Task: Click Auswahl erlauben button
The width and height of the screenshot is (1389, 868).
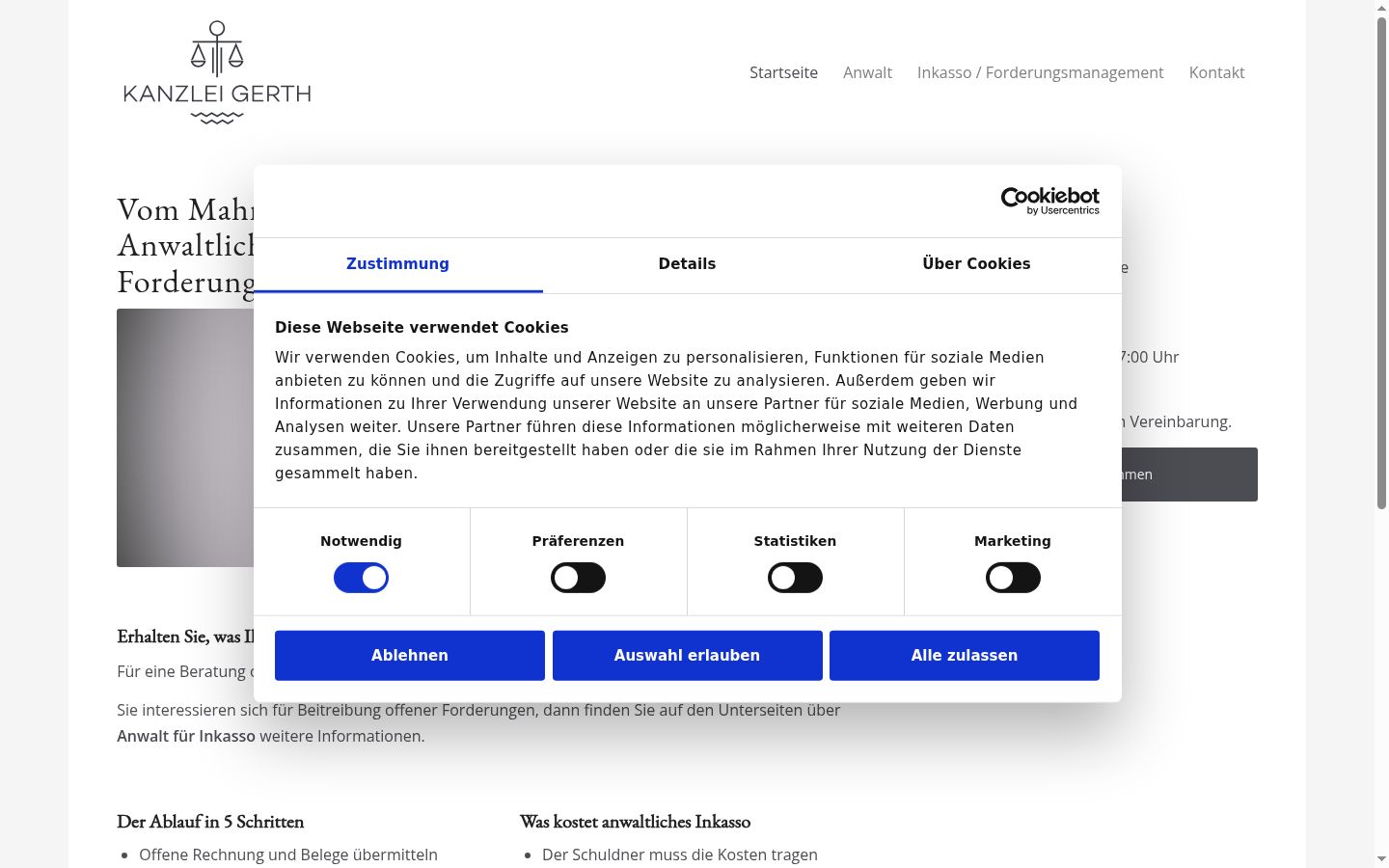Action: 687,656
